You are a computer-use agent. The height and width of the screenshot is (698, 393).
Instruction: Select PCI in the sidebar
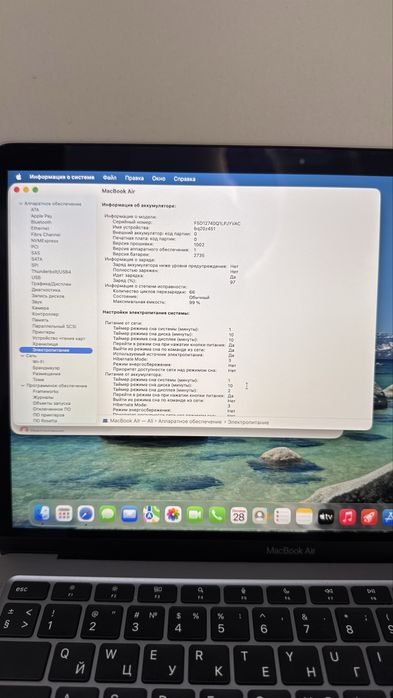[x=35, y=247]
